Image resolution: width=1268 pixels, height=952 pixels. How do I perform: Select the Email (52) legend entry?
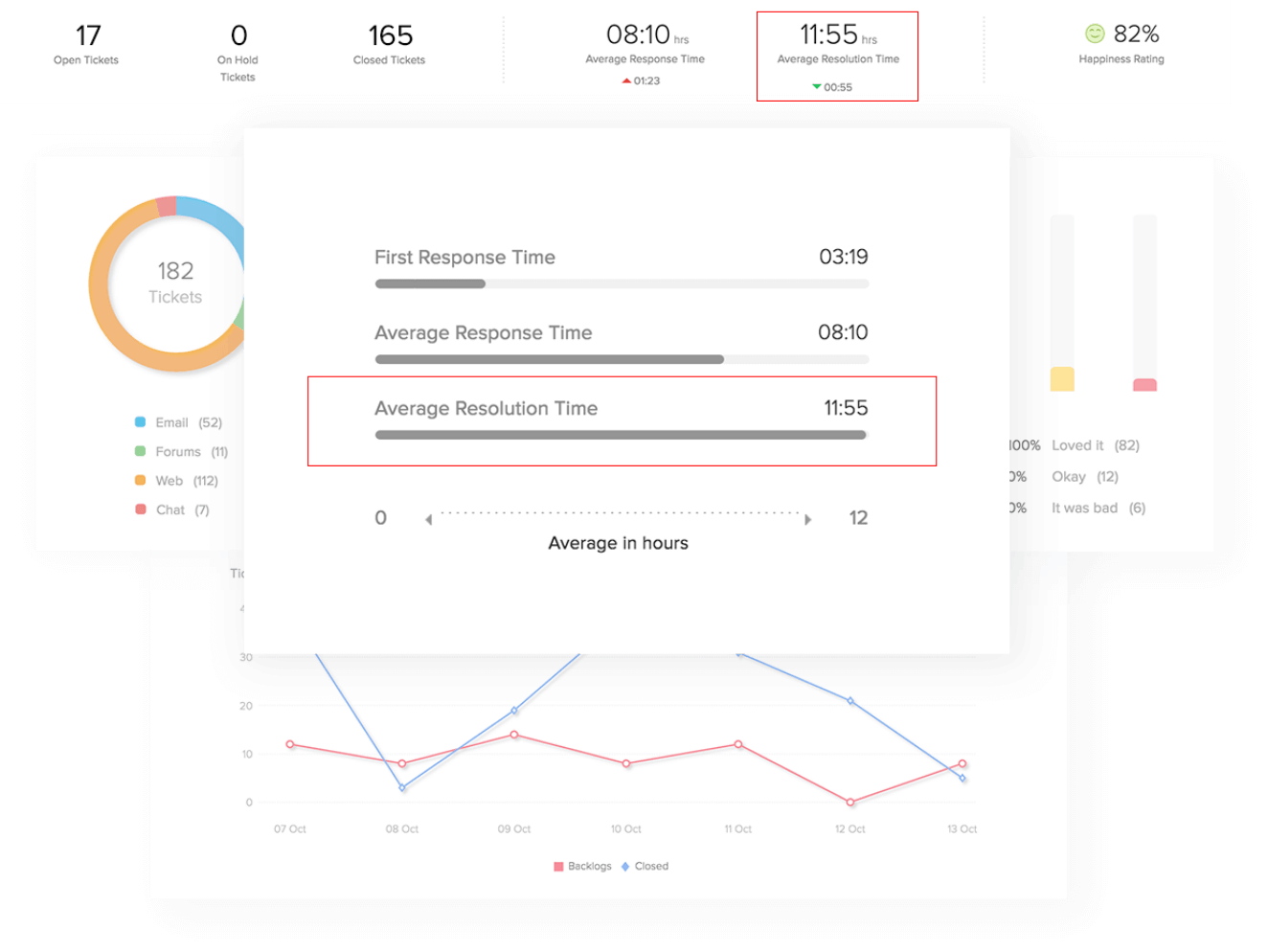pos(179,422)
